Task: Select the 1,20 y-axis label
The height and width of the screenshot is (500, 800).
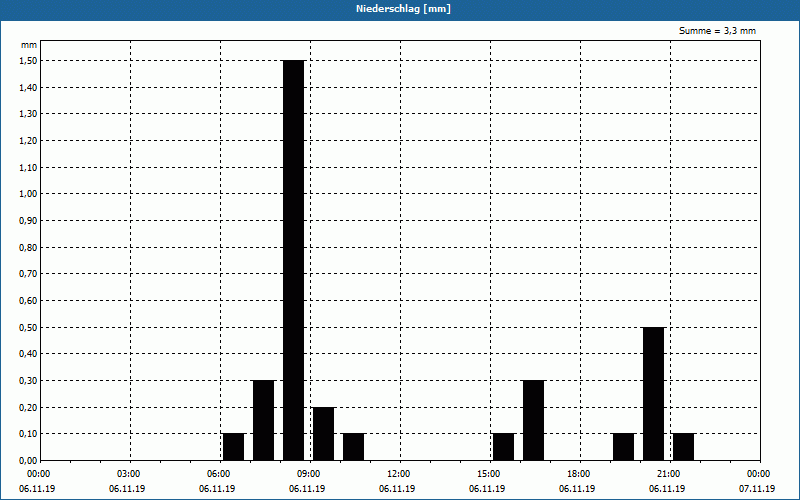Action: 28,140
